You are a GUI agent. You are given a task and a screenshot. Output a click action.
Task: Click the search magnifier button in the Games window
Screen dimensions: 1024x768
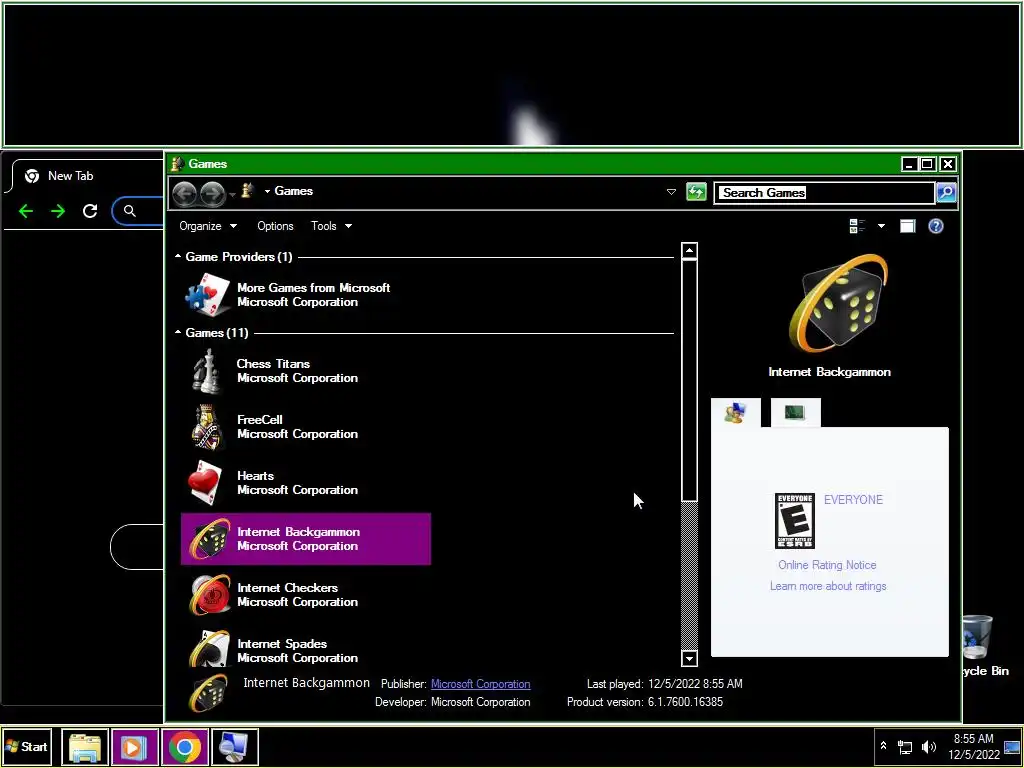click(x=946, y=192)
